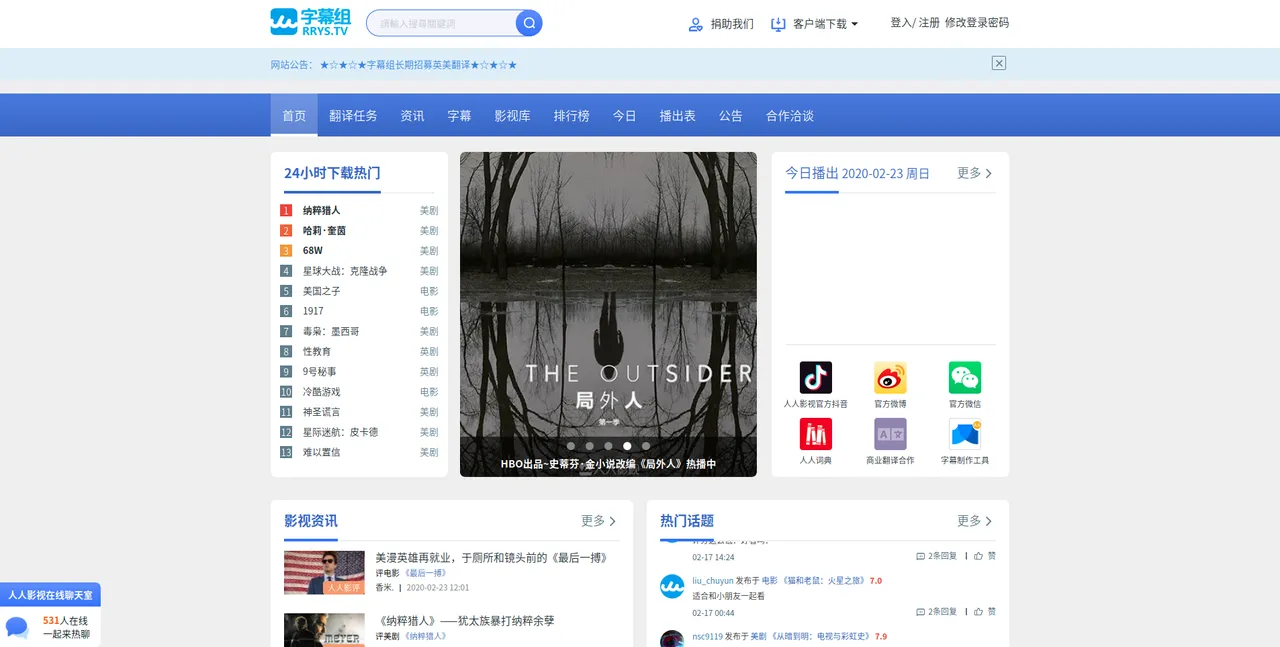The height and width of the screenshot is (647, 1280).
Task: Select the third carousel indicator dot
Action: pyautogui.click(x=608, y=446)
